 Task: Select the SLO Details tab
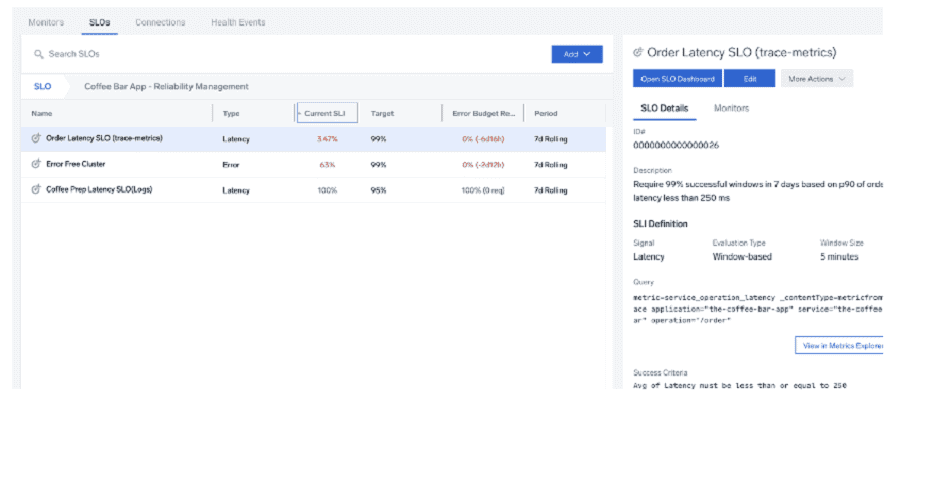pos(664,108)
